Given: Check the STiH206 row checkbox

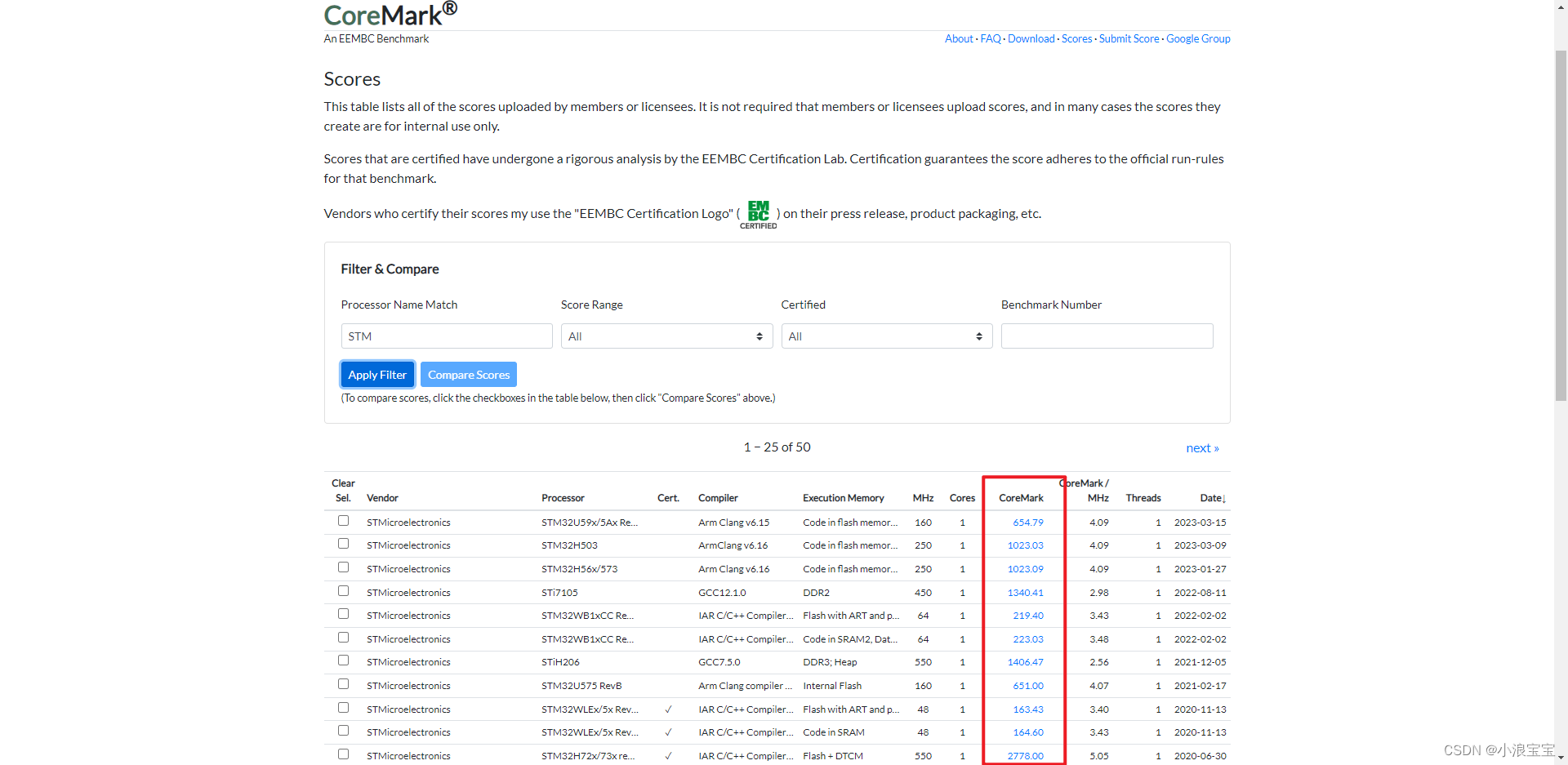Looking at the screenshot, I should click(343, 660).
